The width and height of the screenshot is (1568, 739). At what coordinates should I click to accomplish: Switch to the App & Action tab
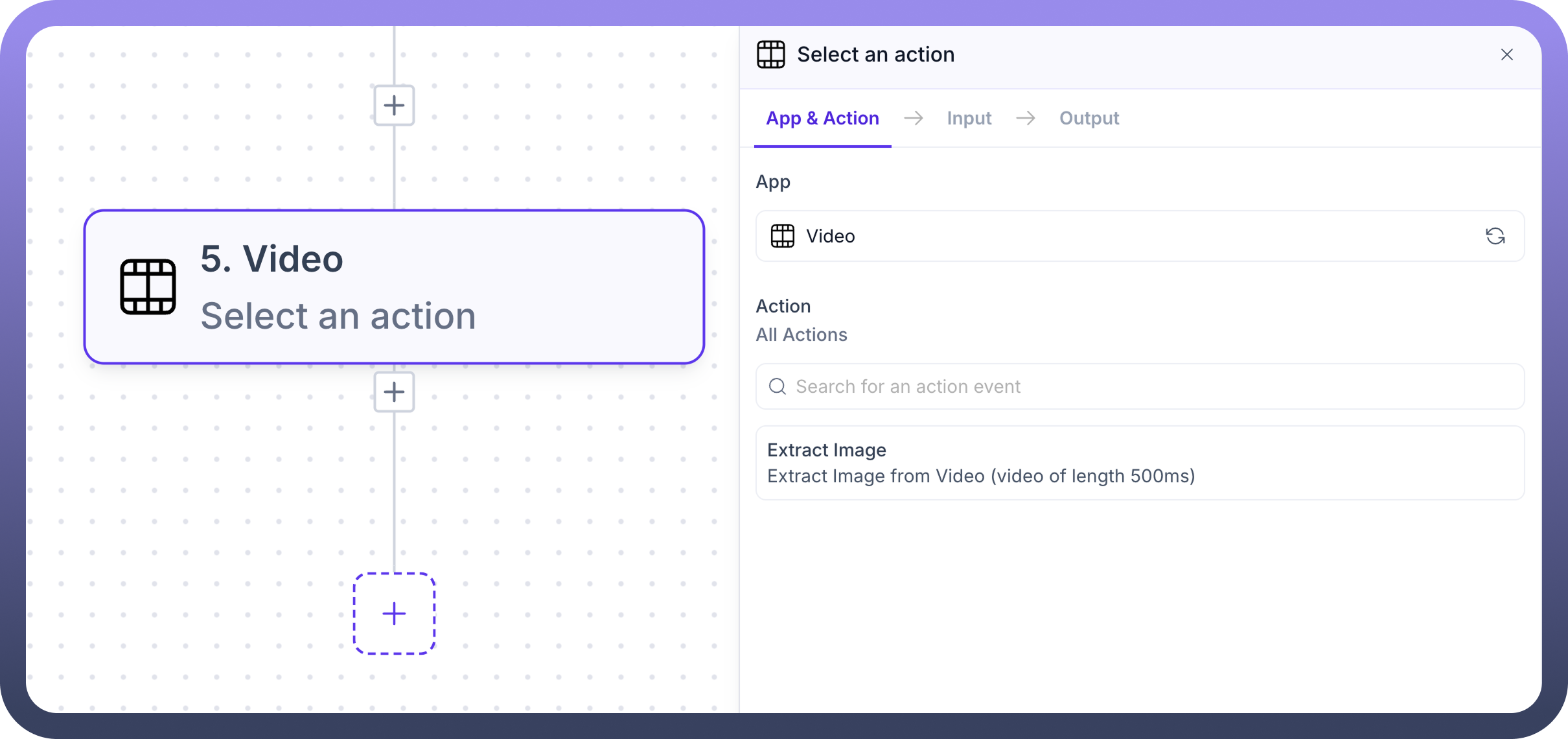pos(822,118)
